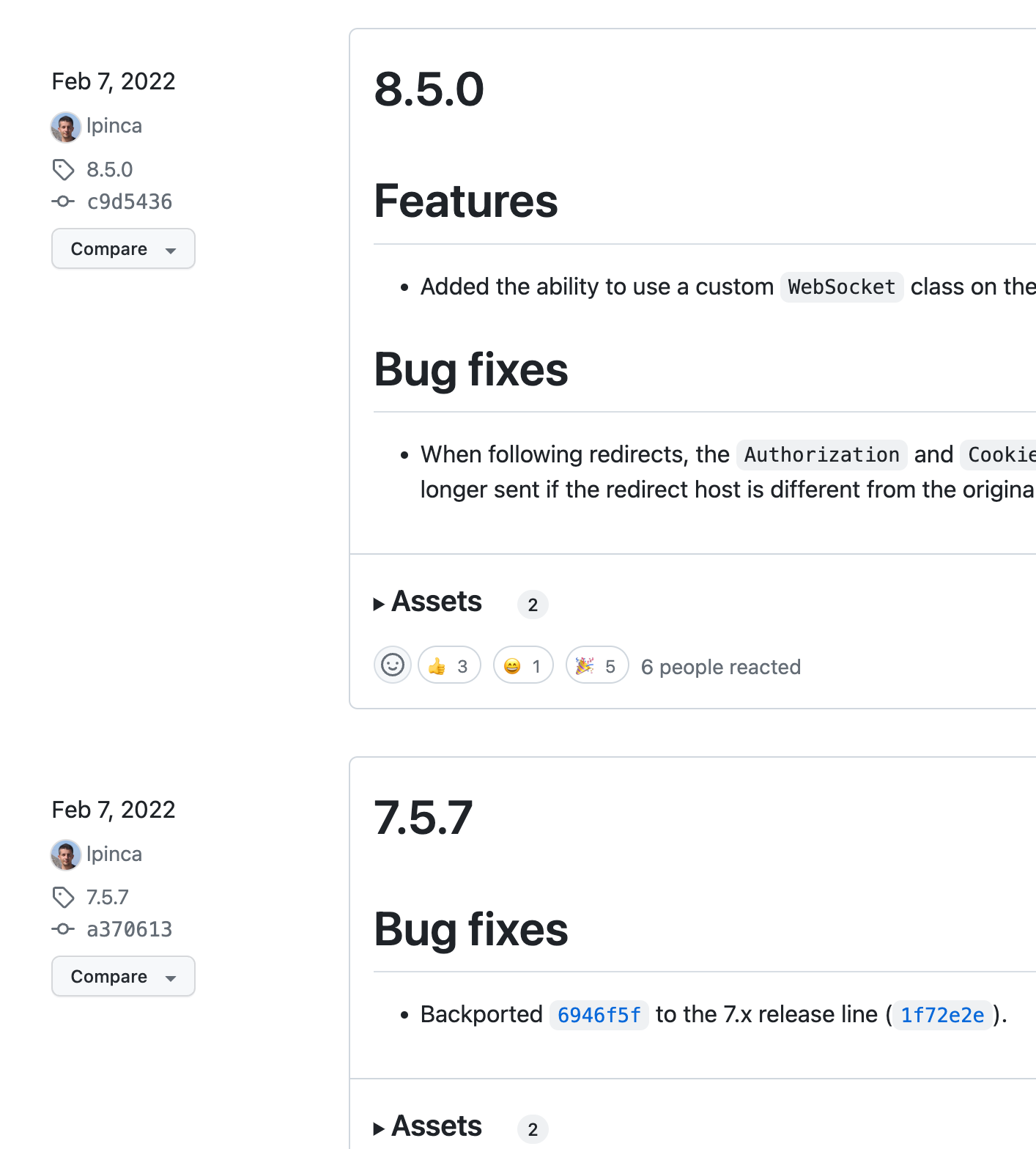Click Bug fixes heading under 7.5.7
Viewport: 1036px width, 1149px height.
pyautogui.click(x=471, y=929)
